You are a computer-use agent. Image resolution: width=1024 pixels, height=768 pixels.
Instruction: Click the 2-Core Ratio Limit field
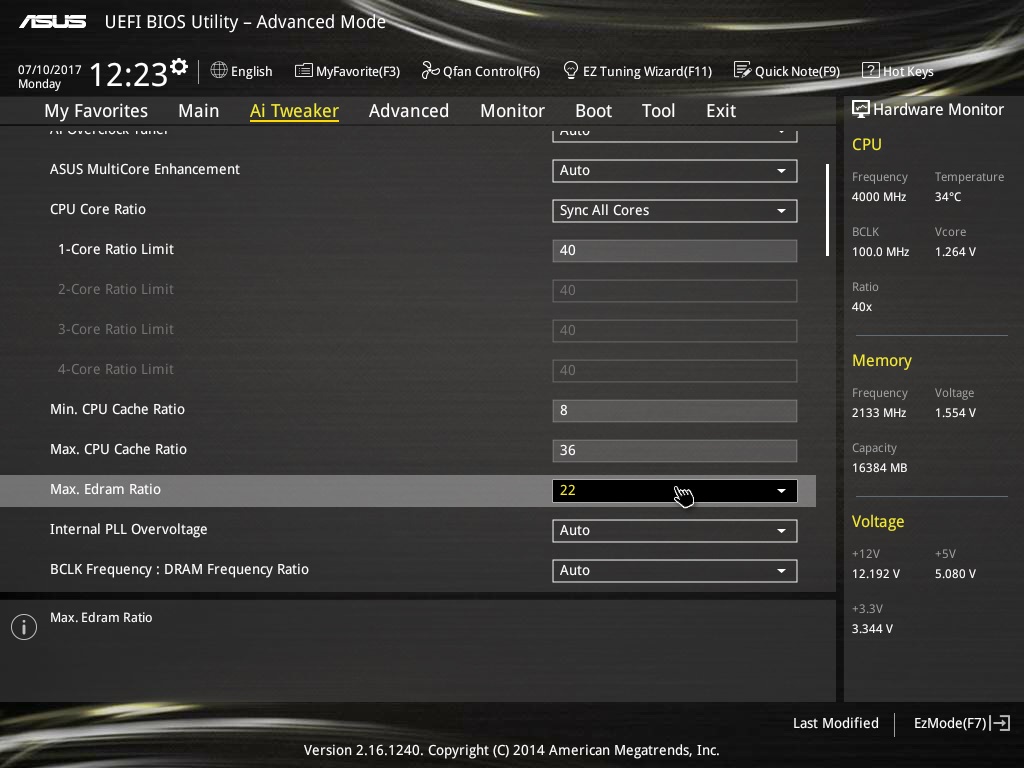click(675, 291)
